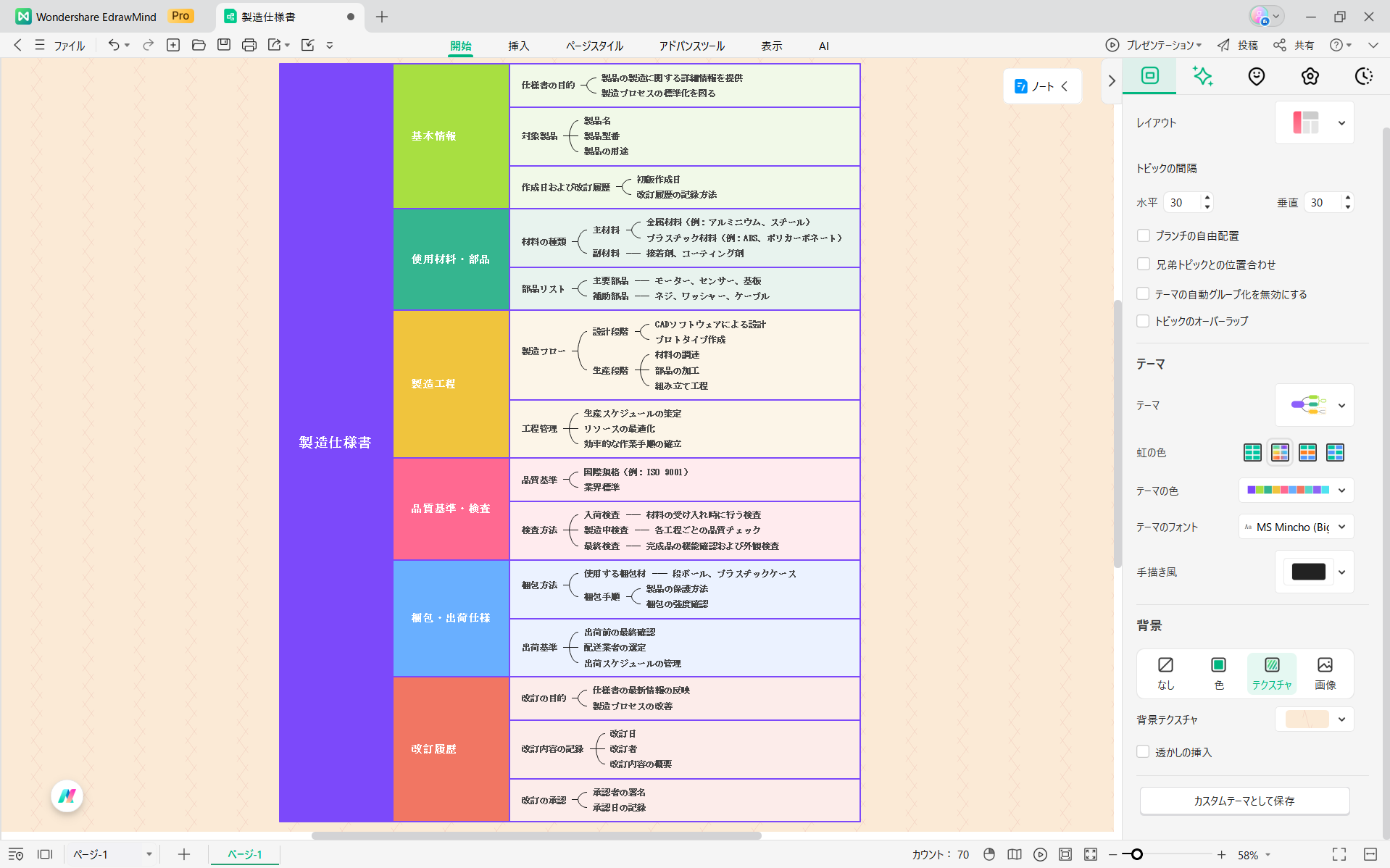Click the Print icon

(x=249, y=45)
